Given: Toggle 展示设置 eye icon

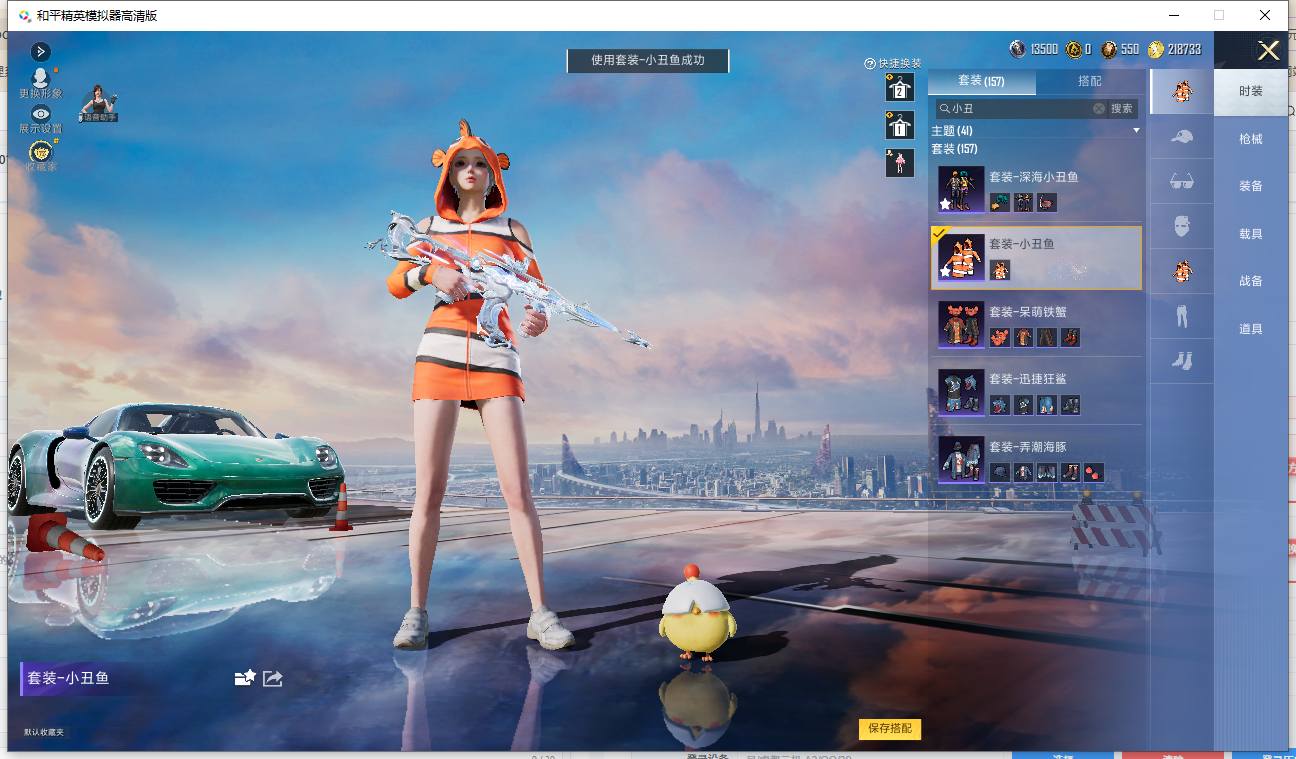Looking at the screenshot, I should pyautogui.click(x=40, y=114).
